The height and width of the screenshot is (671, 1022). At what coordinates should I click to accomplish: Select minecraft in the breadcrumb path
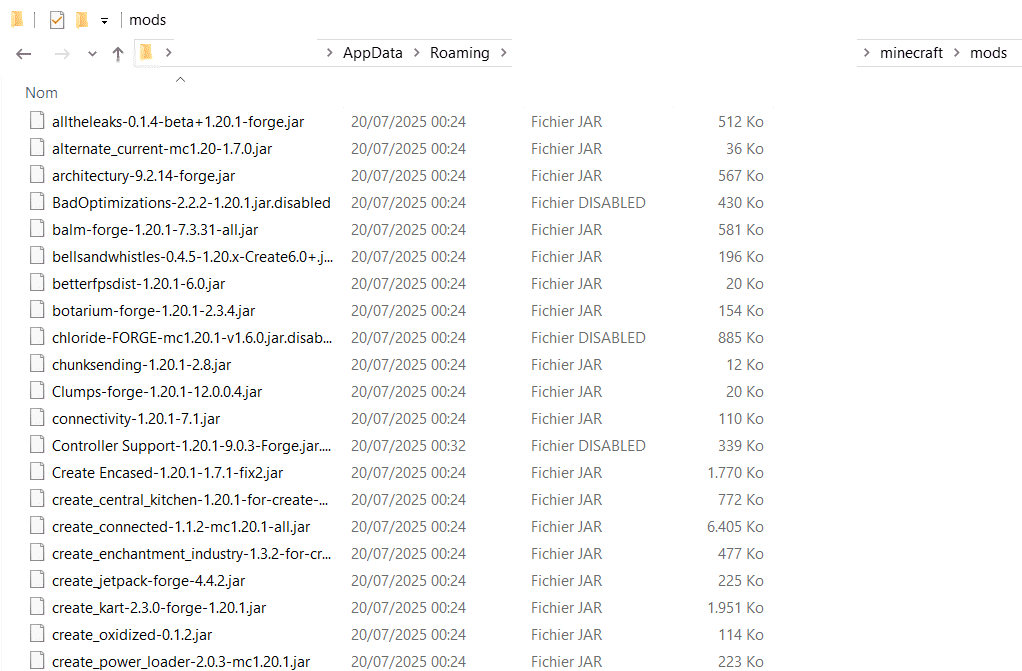(x=911, y=53)
